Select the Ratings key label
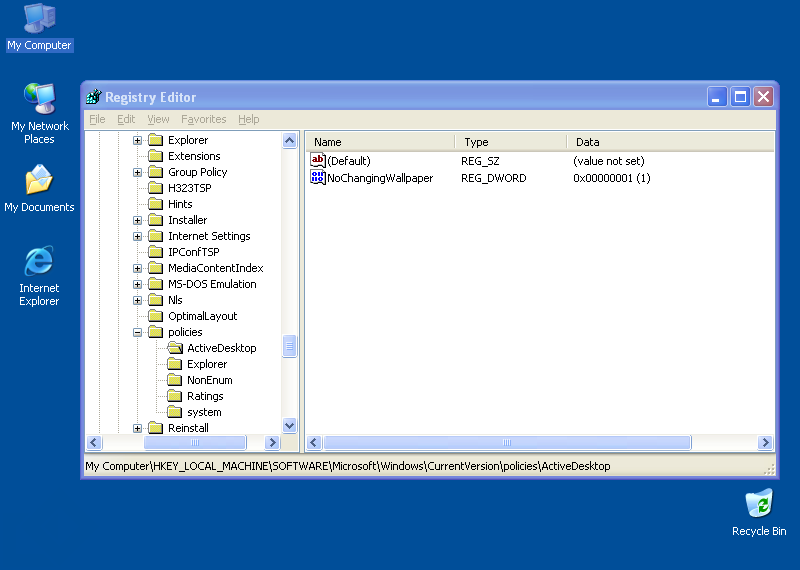Screen dimensions: 800x570 click(x=205, y=396)
